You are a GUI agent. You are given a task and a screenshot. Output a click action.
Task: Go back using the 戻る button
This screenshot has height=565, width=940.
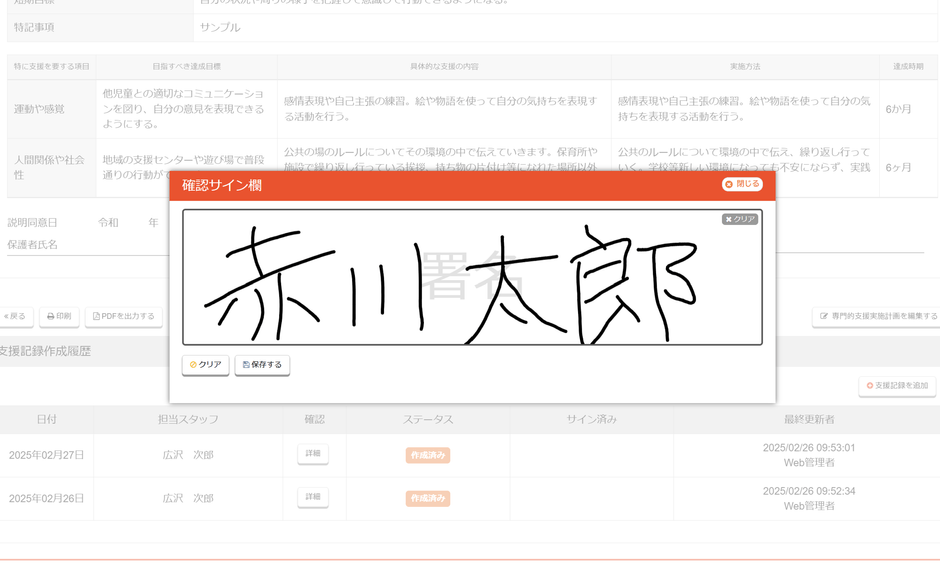(x=15, y=316)
